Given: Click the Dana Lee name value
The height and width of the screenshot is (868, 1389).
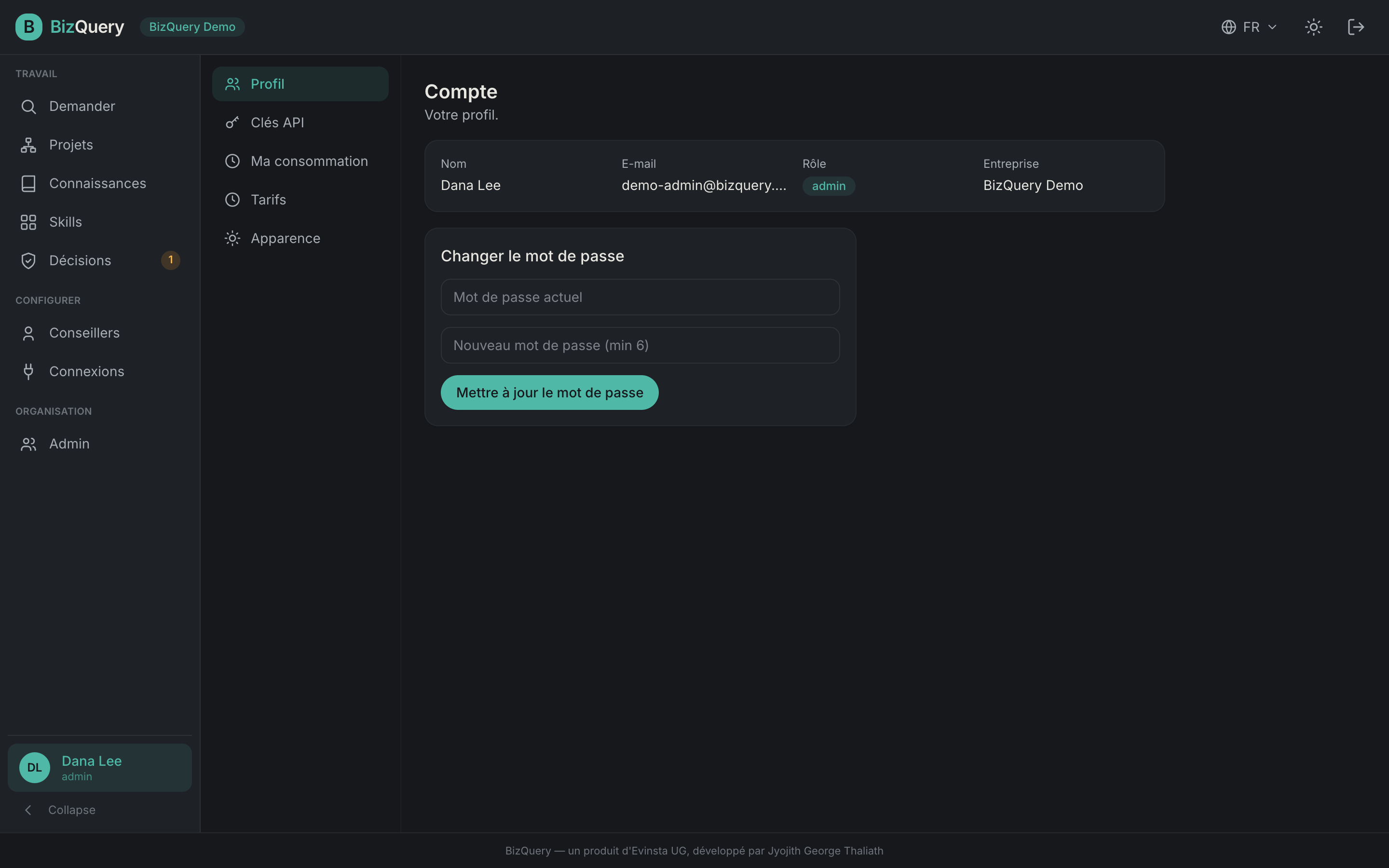Looking at the screenshot, I should pyautogui.click(x=471, y=186).
